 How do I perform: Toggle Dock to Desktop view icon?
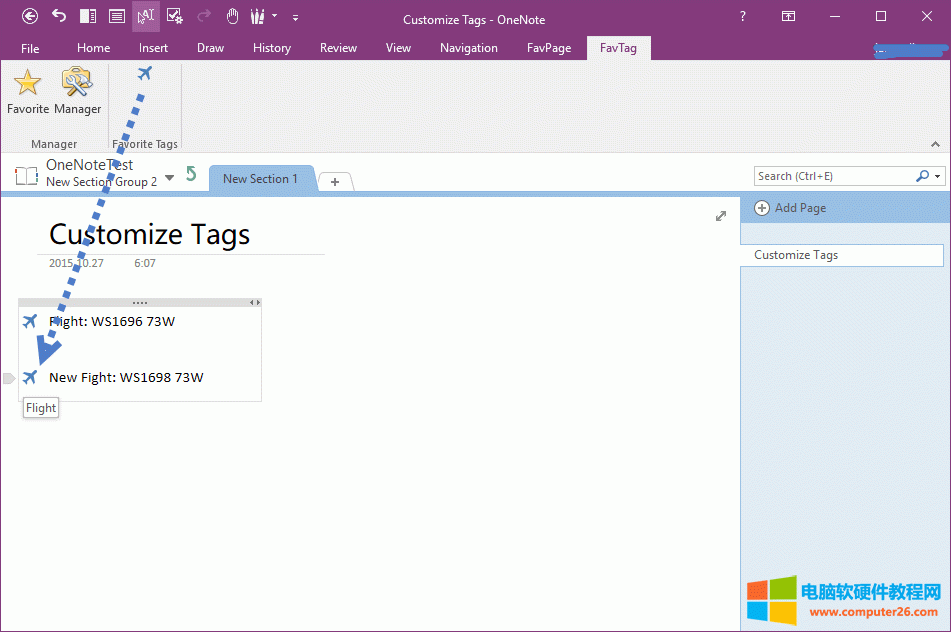tap(88, 16)
